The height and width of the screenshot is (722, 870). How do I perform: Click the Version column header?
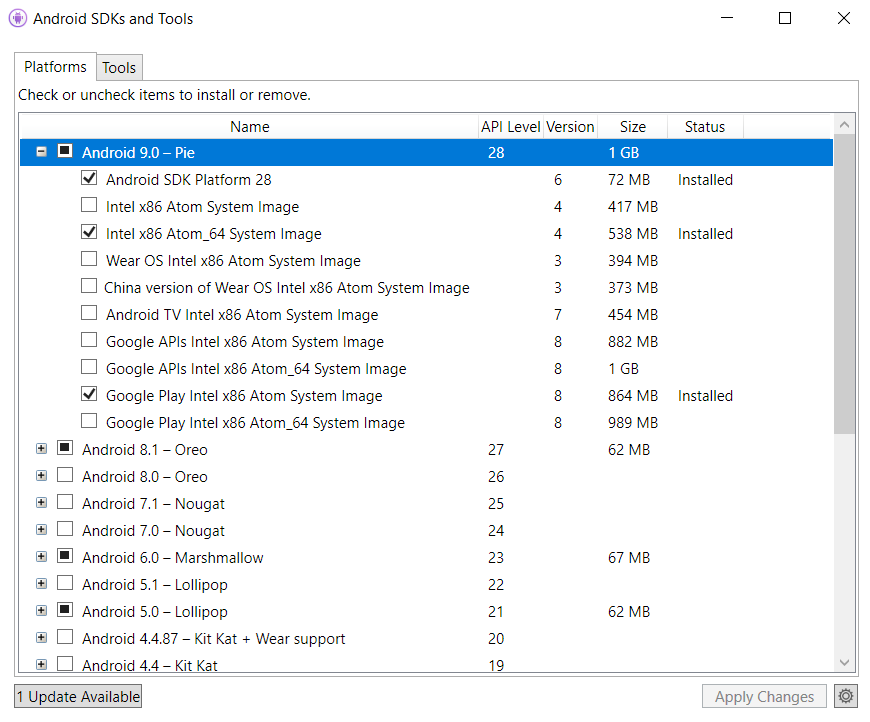(x=570, y=127)
